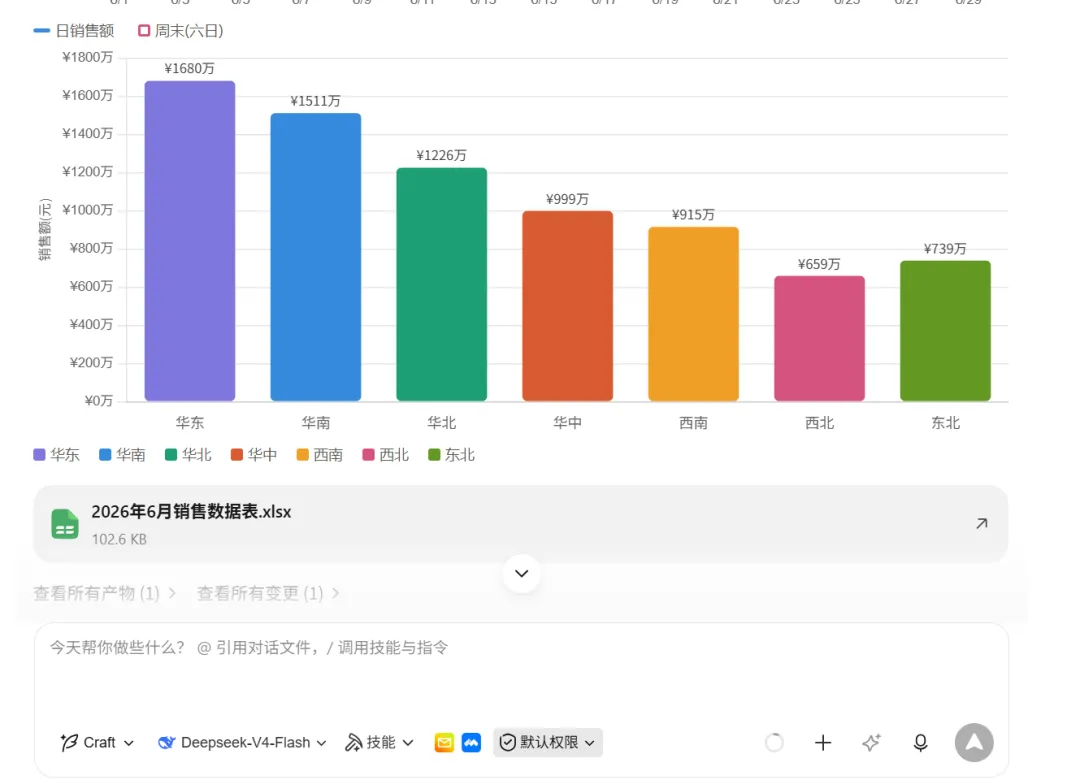
Task: Click the ¥739万 bar label
Action: (946, 249)
